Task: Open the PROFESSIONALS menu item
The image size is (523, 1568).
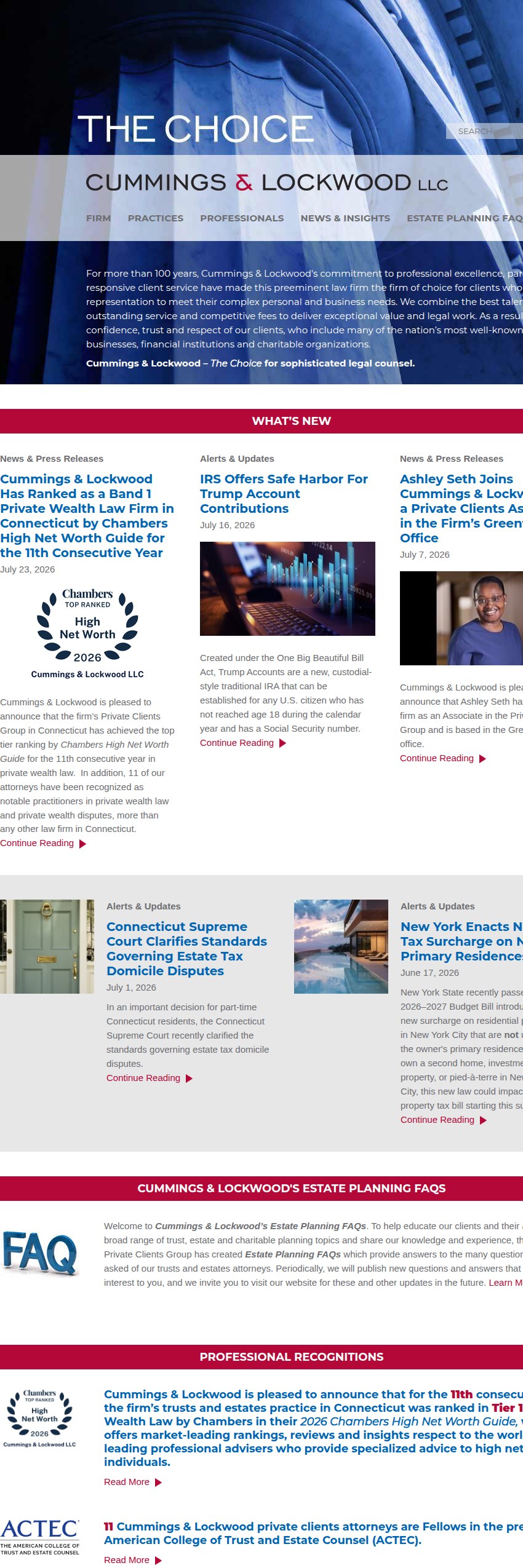Action: [x=242, y=218]
